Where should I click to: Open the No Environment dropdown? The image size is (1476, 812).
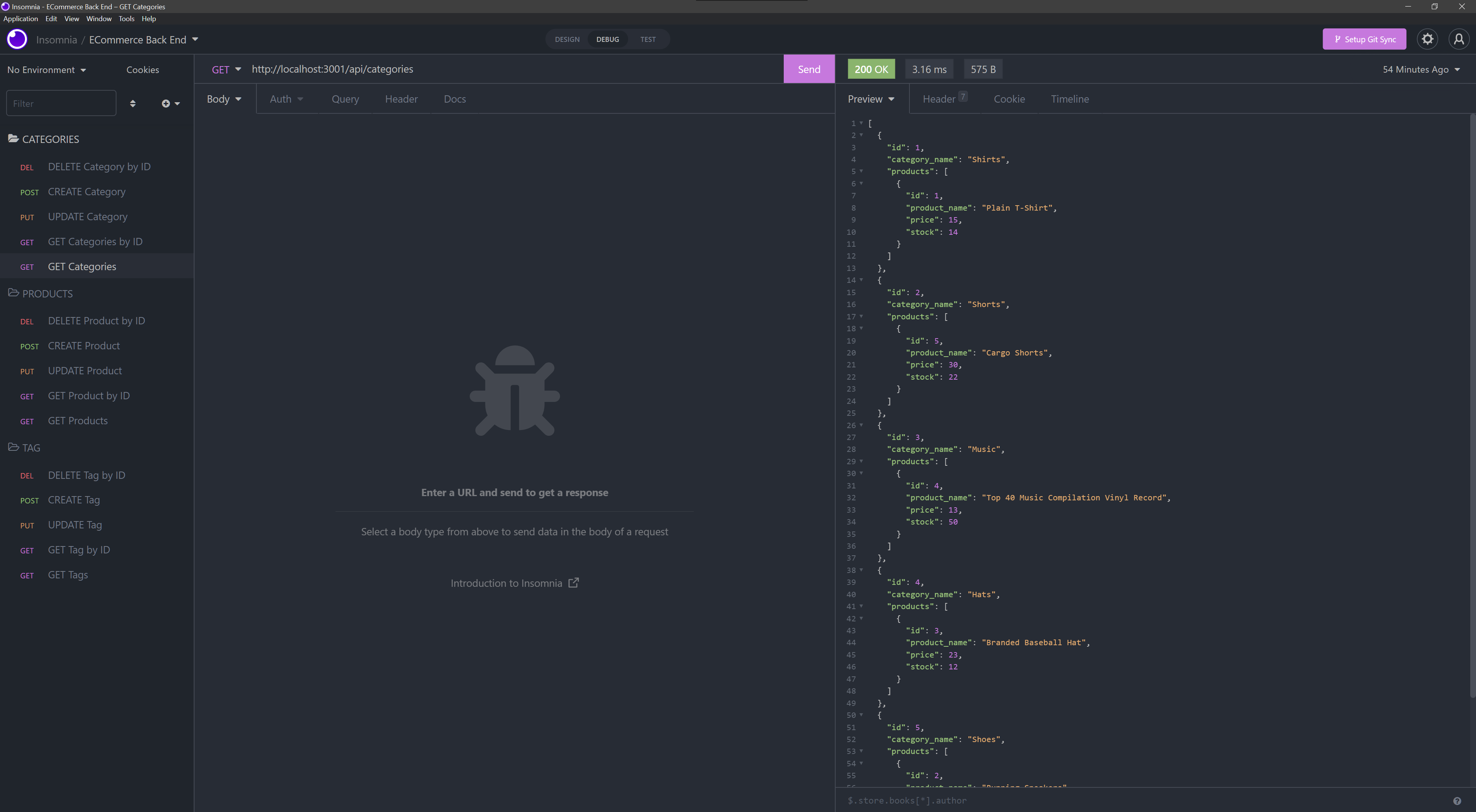[47, 69]
